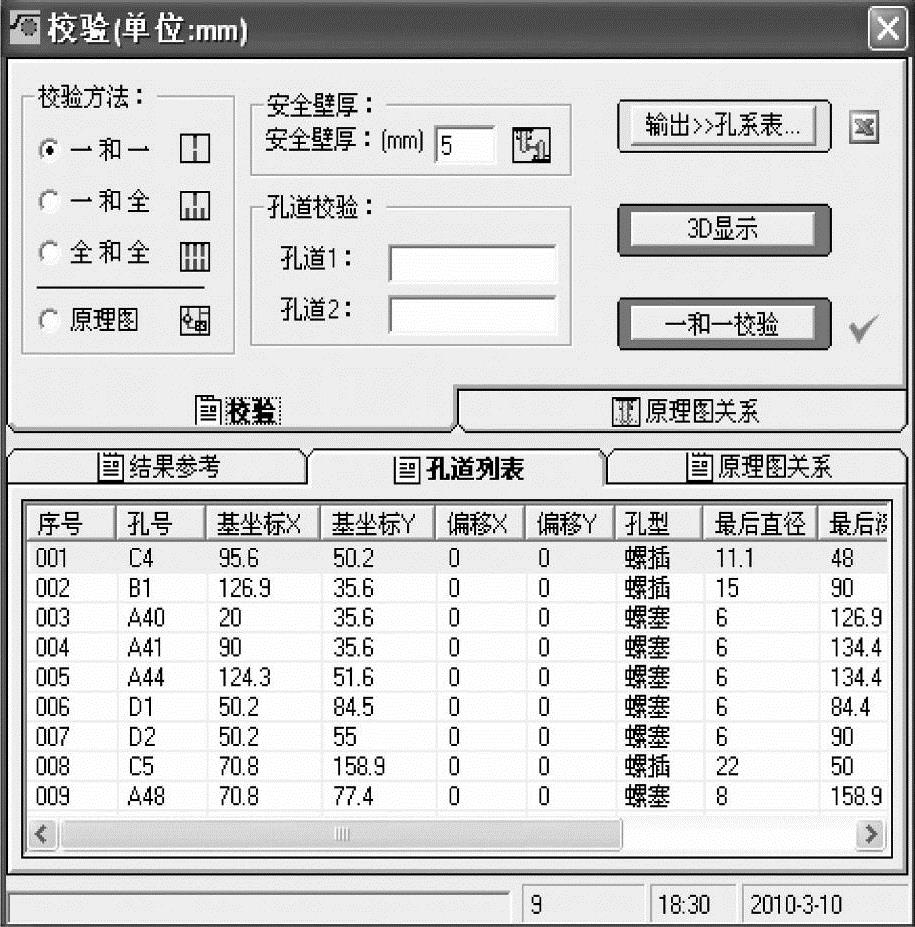Click the 输出>>孔系表... button
This screenshot has width=915, height=927.
tap(723, 125)
